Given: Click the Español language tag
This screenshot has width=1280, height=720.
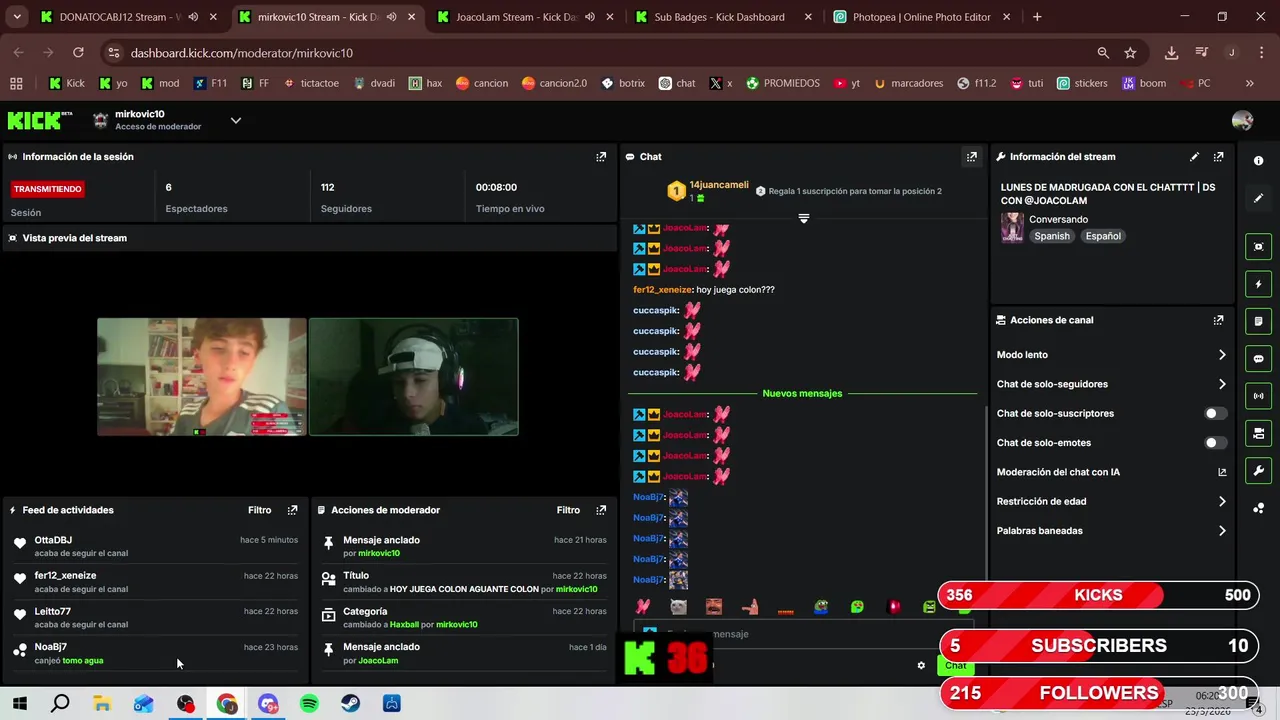Looking at the screenshot, I should (x=1103, y=236).
